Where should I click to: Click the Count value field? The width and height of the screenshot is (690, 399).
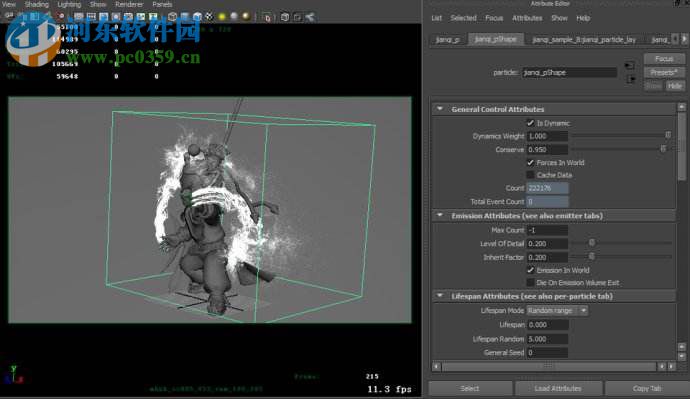(x=547, y=188)
